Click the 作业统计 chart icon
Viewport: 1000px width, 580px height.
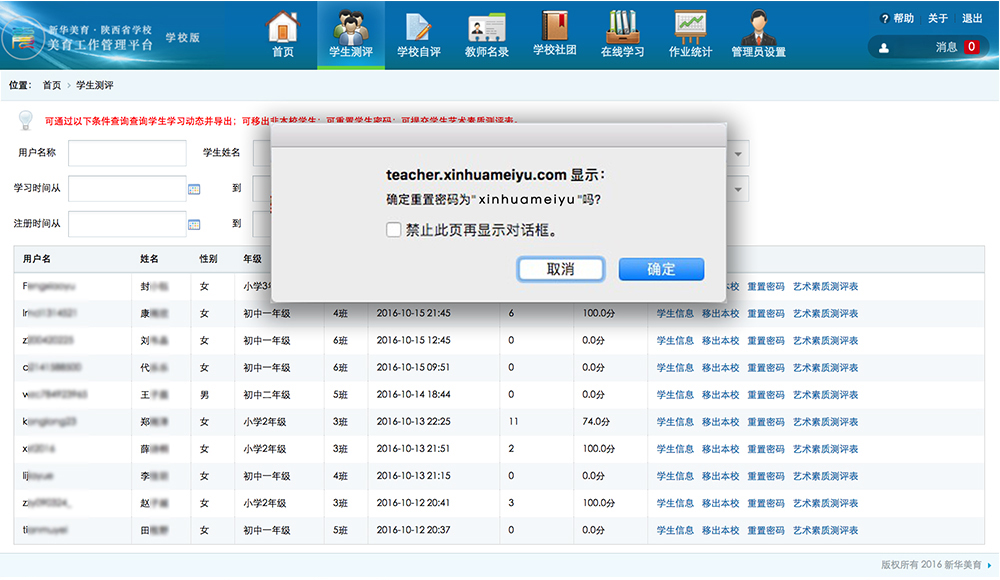(x=690, y=26)
